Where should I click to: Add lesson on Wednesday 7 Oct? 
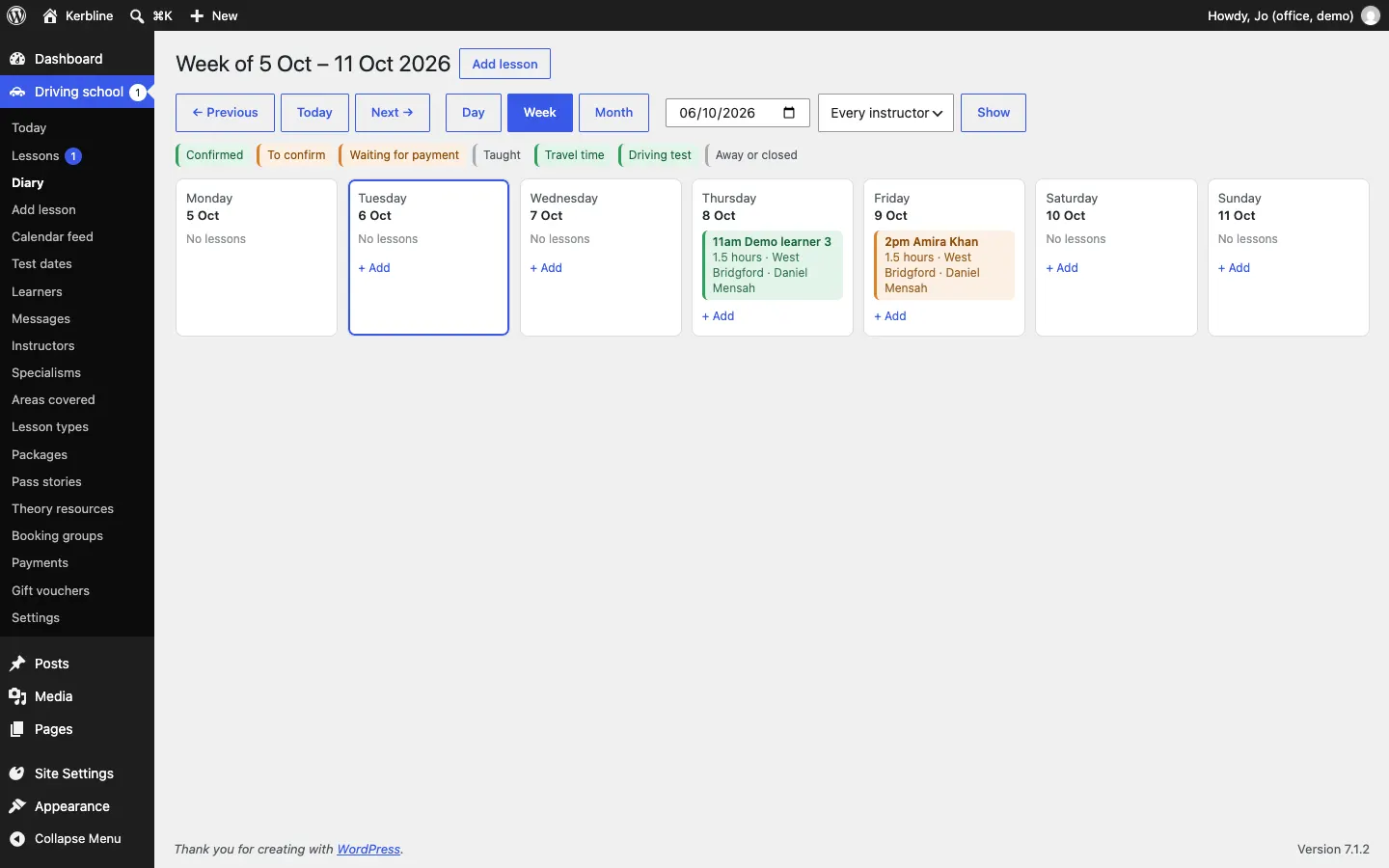point(546,268)
